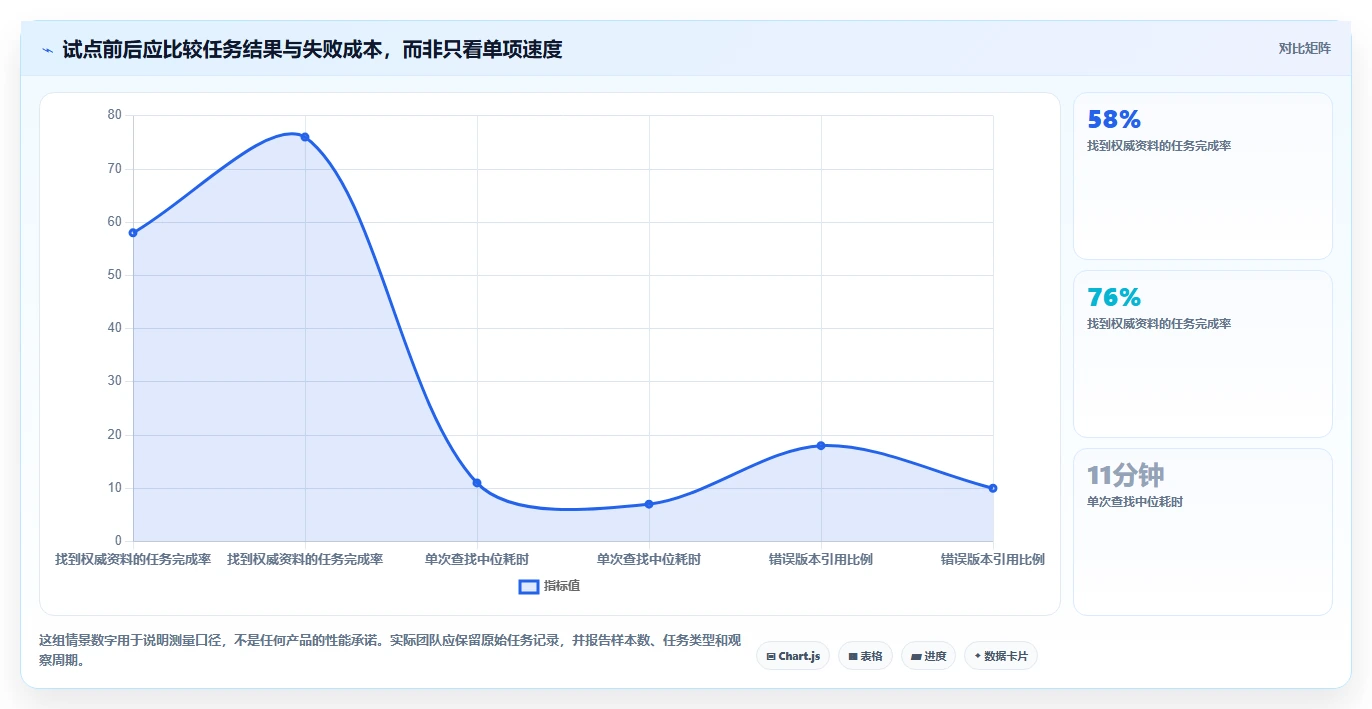Click the chart data point at value 11

pyautogui.click(x=477, y=483)
